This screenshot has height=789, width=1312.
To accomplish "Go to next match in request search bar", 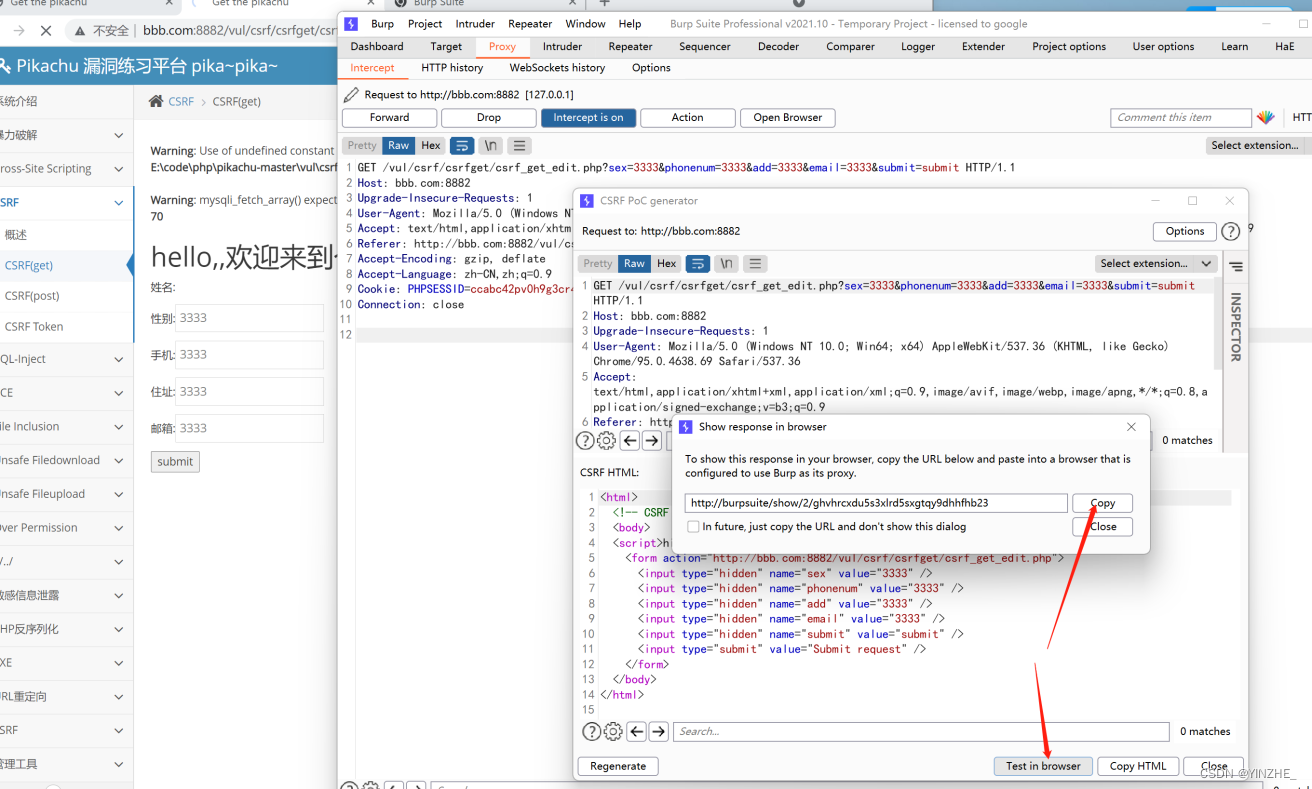I will 652,440.
